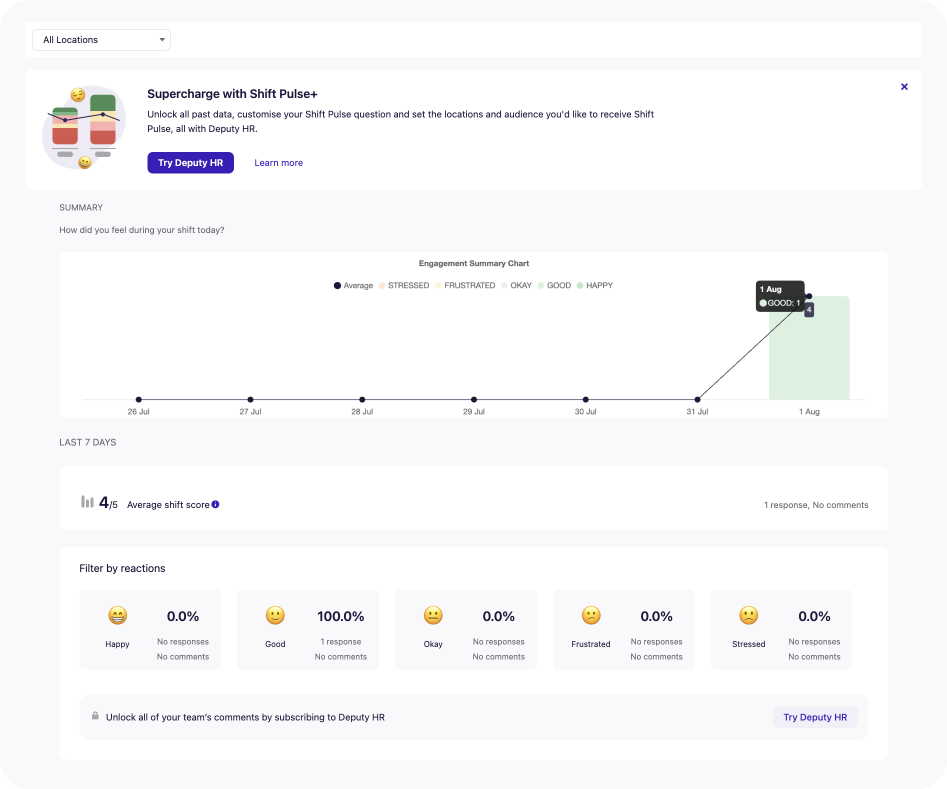947x789 pixels.
Task: Filter by Frustrated reaction emoji
Action: point(591,616)
